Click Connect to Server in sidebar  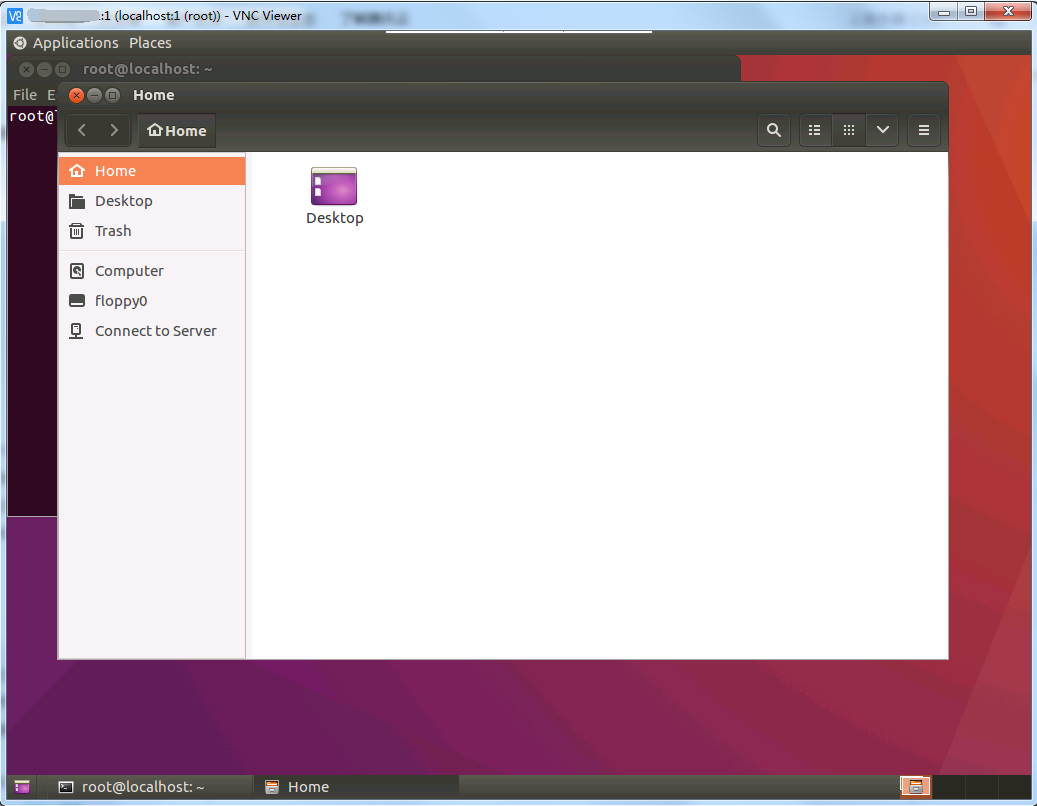point(155,331)
